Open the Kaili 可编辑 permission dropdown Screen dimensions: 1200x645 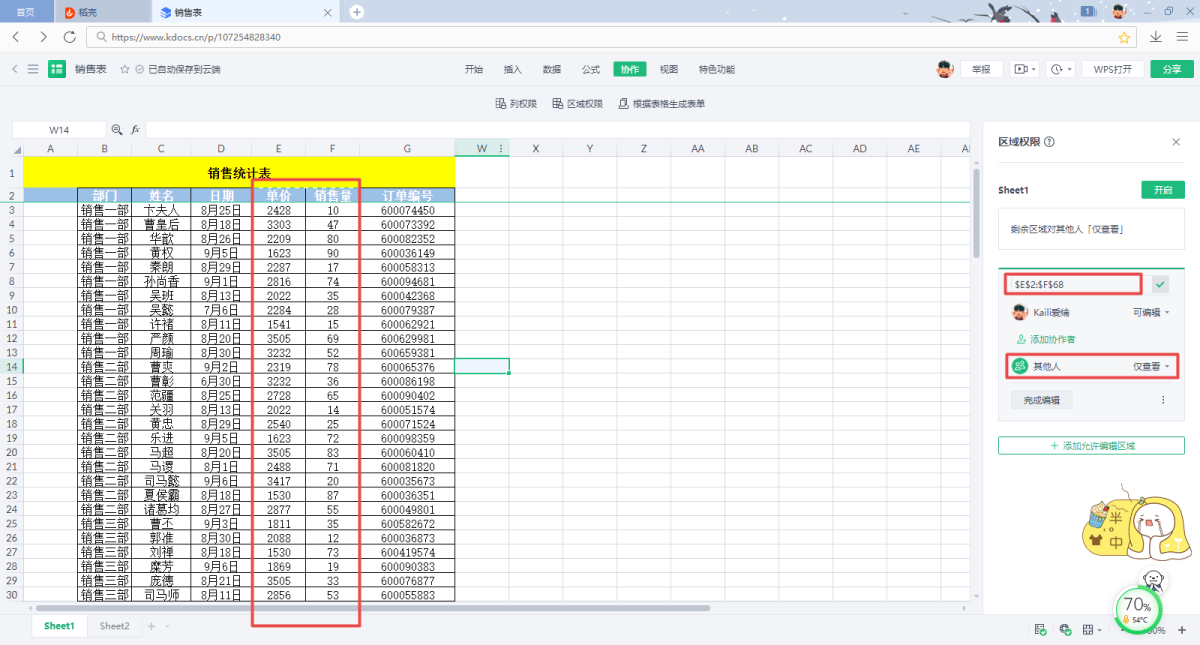point(1150,313)
